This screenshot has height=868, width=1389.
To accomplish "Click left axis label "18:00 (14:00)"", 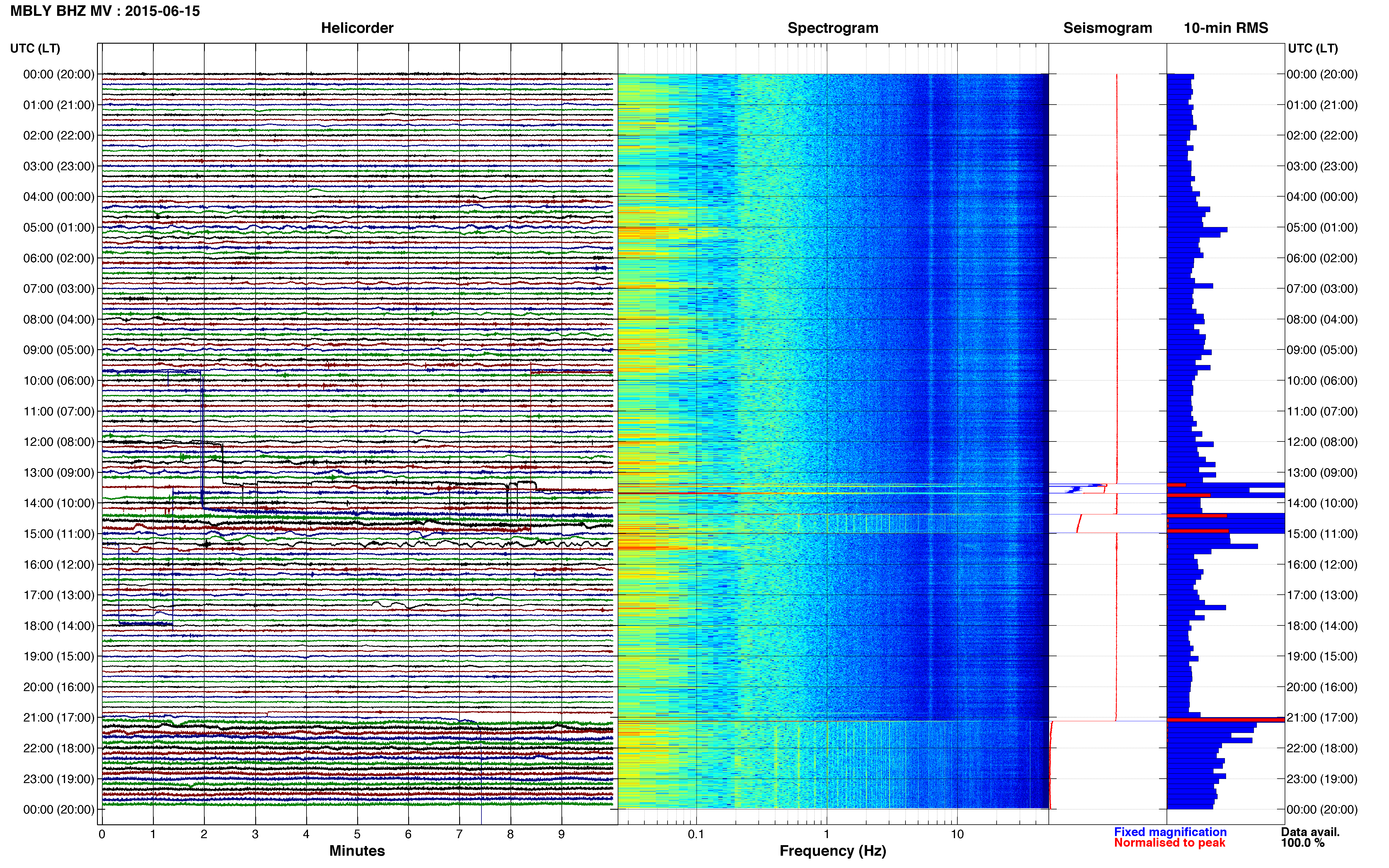I will (x=59, y=626).
